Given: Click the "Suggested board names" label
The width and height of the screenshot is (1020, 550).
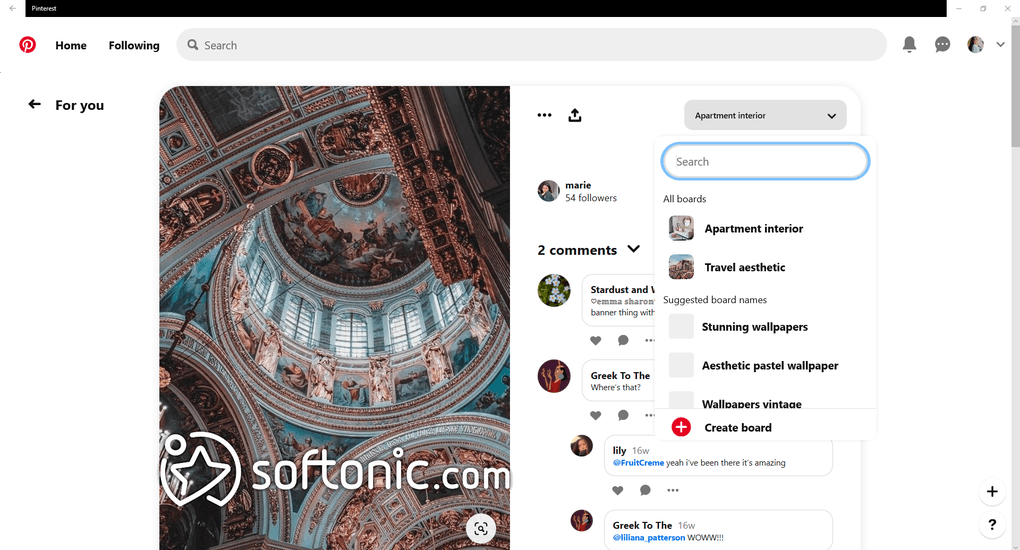Looking at the screenshot, I should [x=715, y=300].
